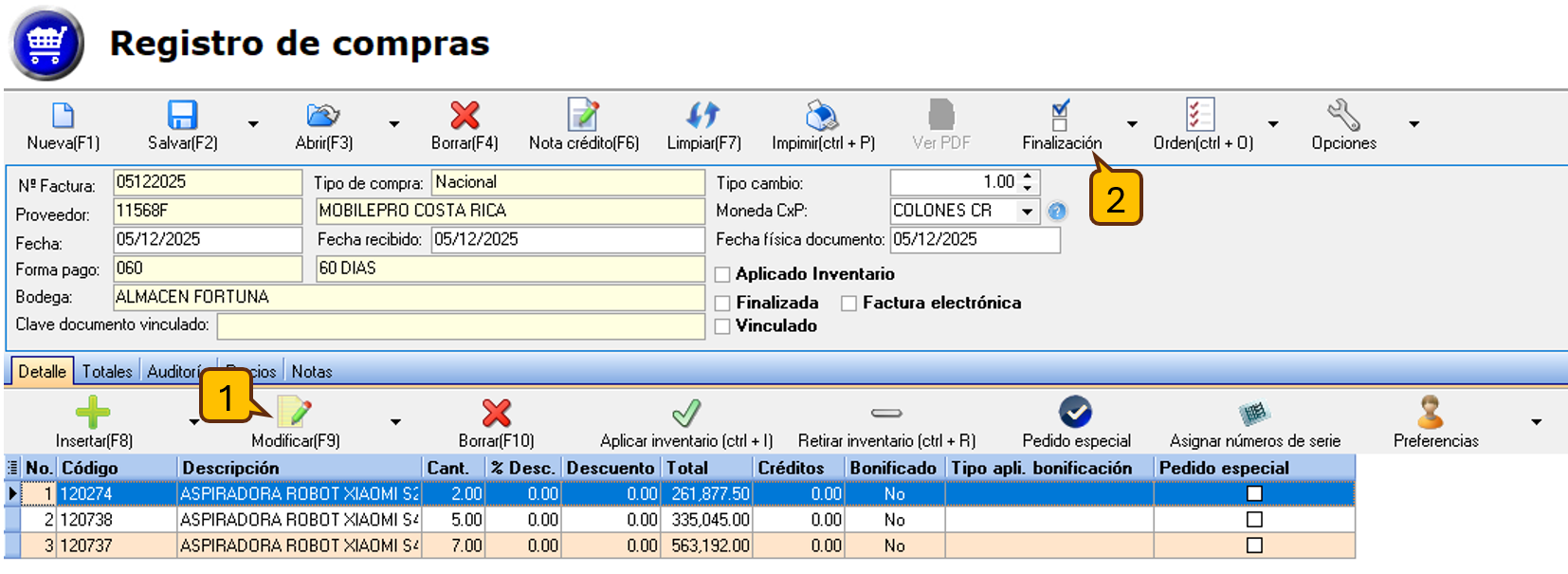
Task: Switch to the Totales tab
Action: [x=107, y=372]
